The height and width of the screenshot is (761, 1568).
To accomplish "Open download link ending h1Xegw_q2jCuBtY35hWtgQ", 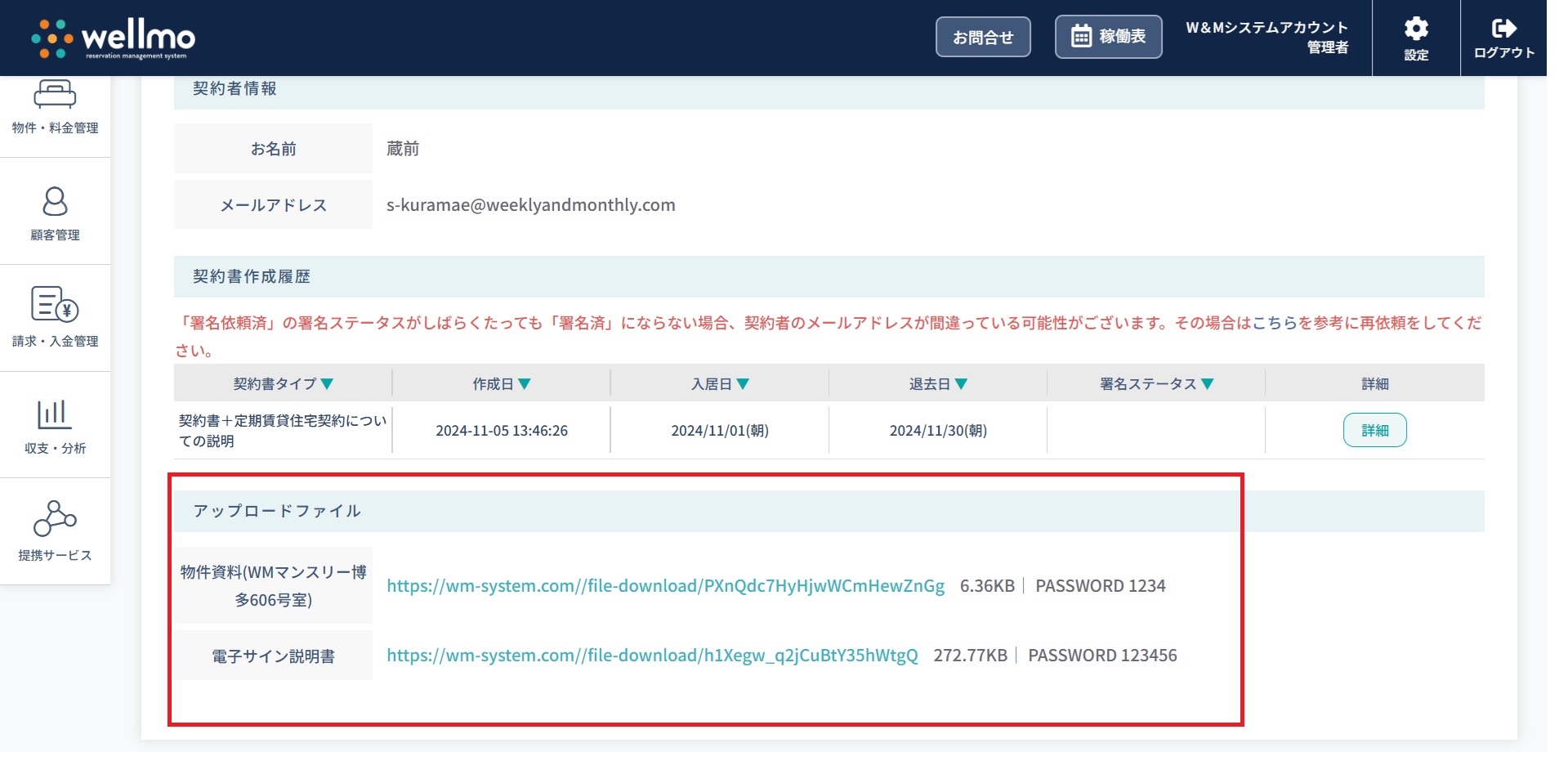I will (x=652, y=656).
